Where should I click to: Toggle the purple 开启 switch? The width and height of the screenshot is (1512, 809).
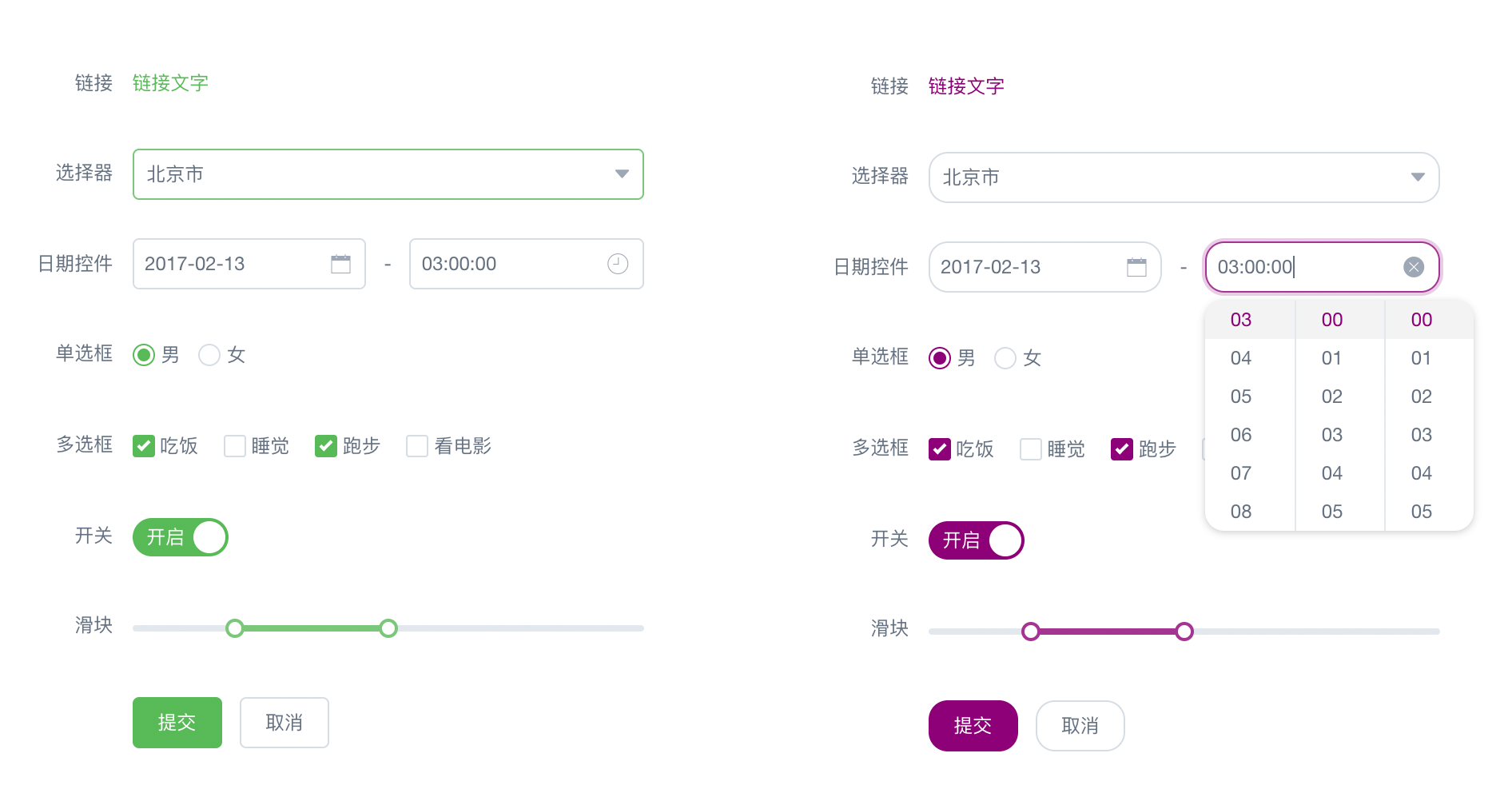pyautogui.click(x=976, y=540)
